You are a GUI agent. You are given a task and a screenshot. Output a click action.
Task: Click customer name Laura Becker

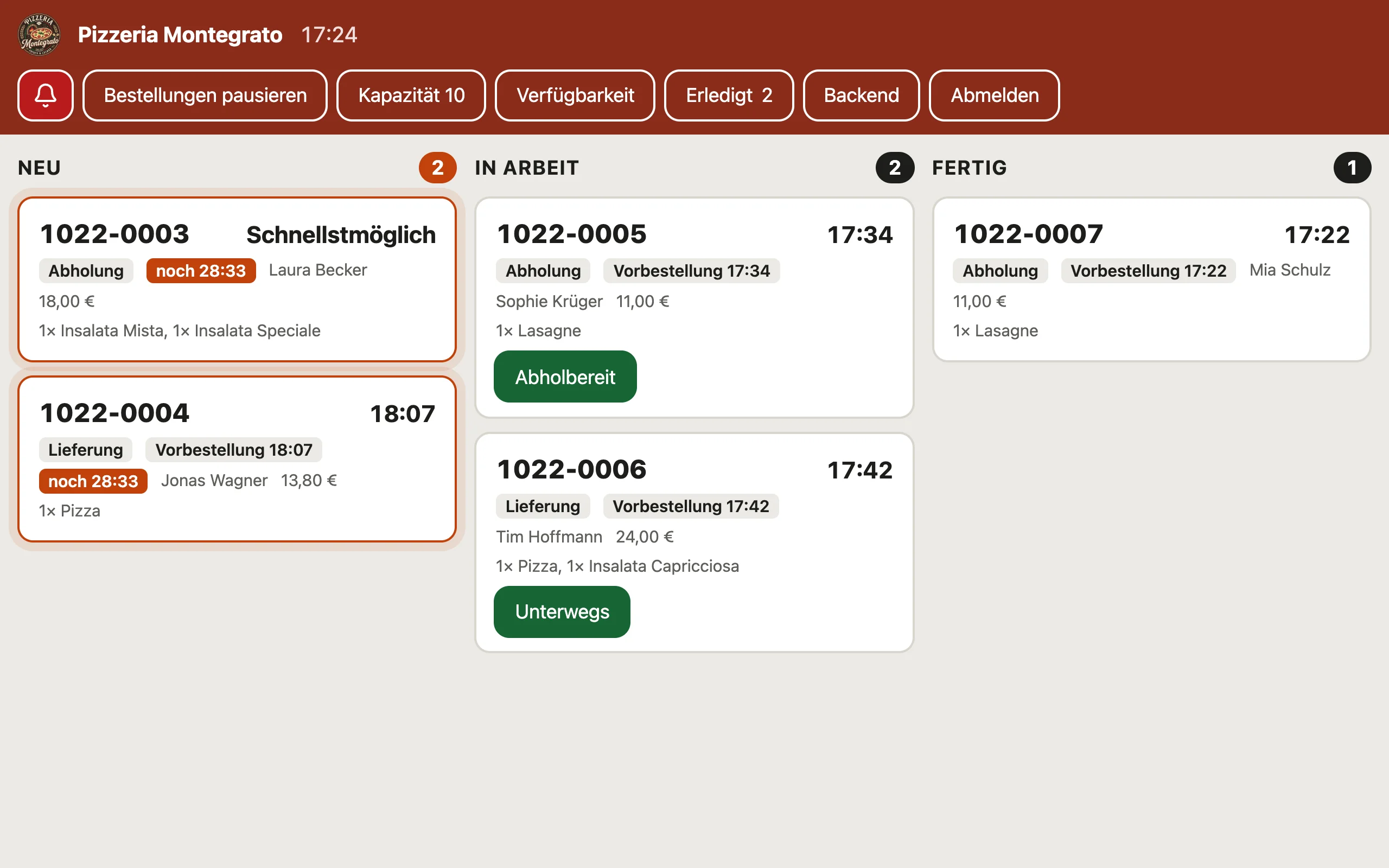(317, 270)
